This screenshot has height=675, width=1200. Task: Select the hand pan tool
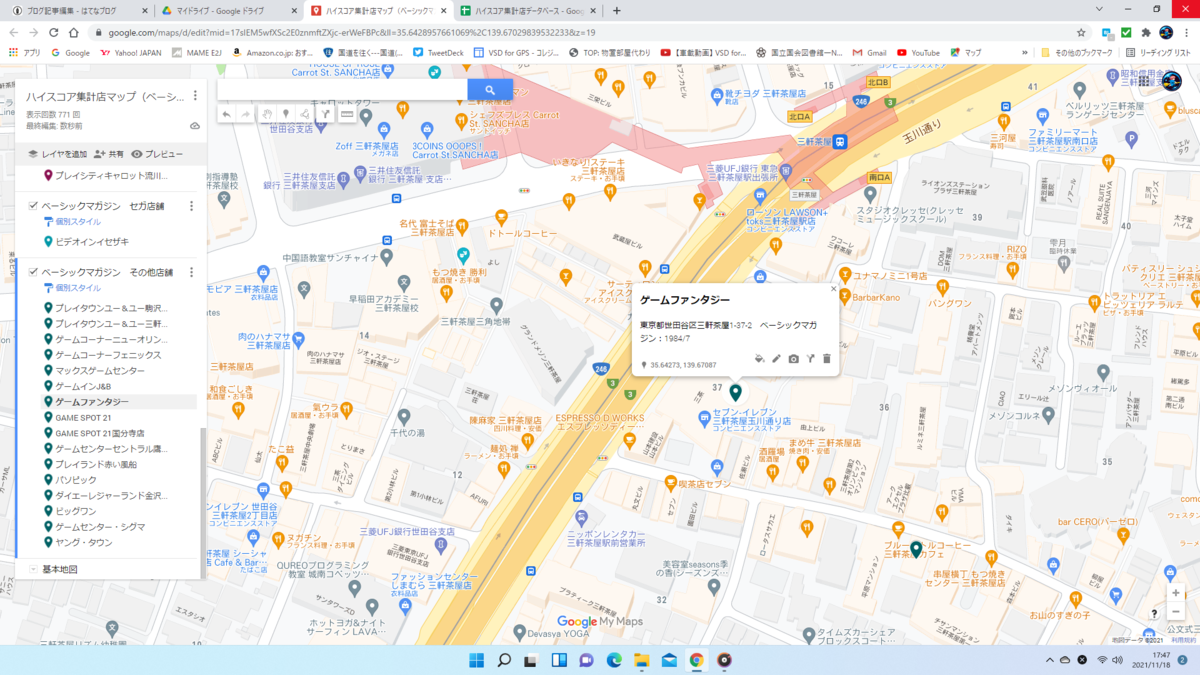(267, 115)
